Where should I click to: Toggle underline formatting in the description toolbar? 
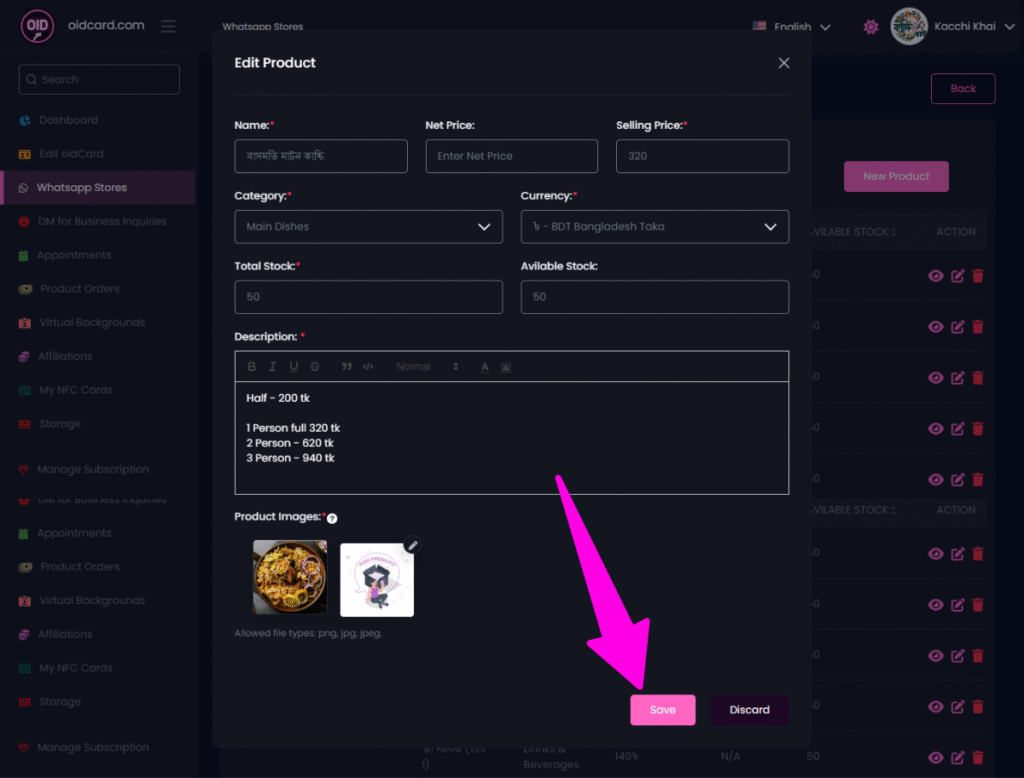tap(294, 367)
